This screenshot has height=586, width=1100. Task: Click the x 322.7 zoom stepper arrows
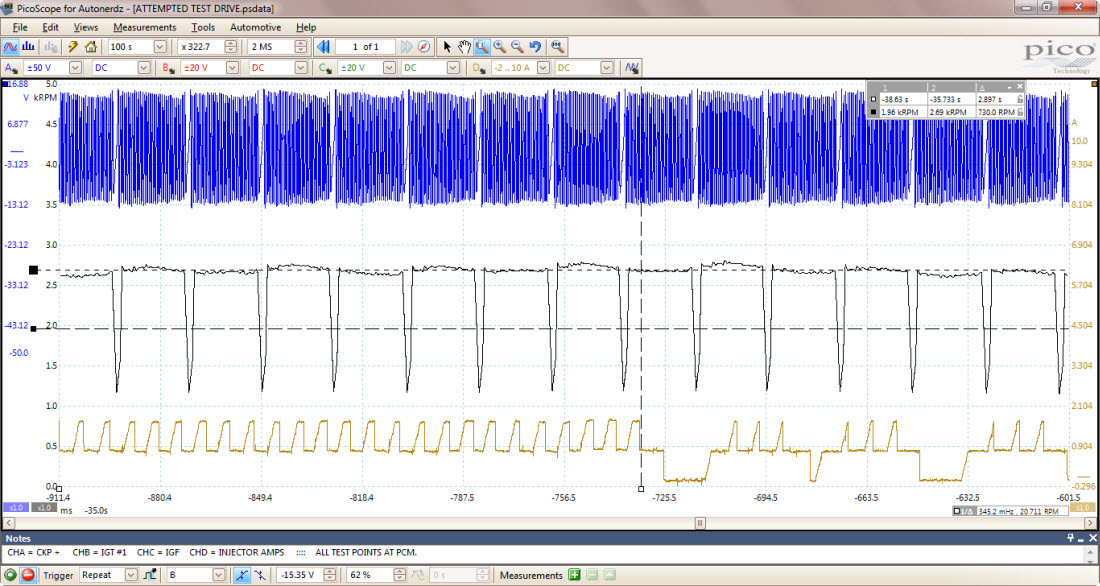click(x=230, y=47)
